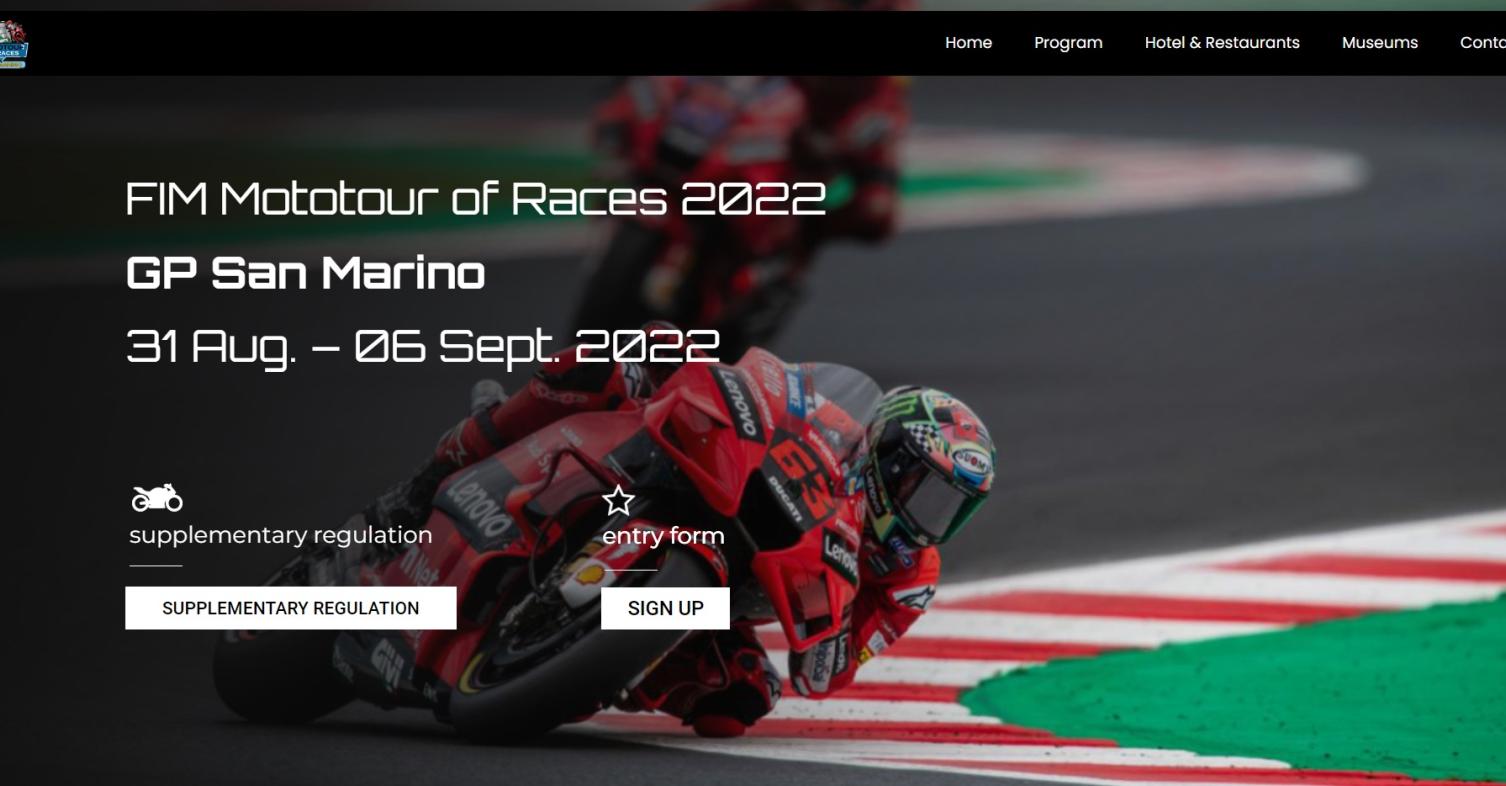Open the Home menu item
1506x786 pixels.
[968, 43]
